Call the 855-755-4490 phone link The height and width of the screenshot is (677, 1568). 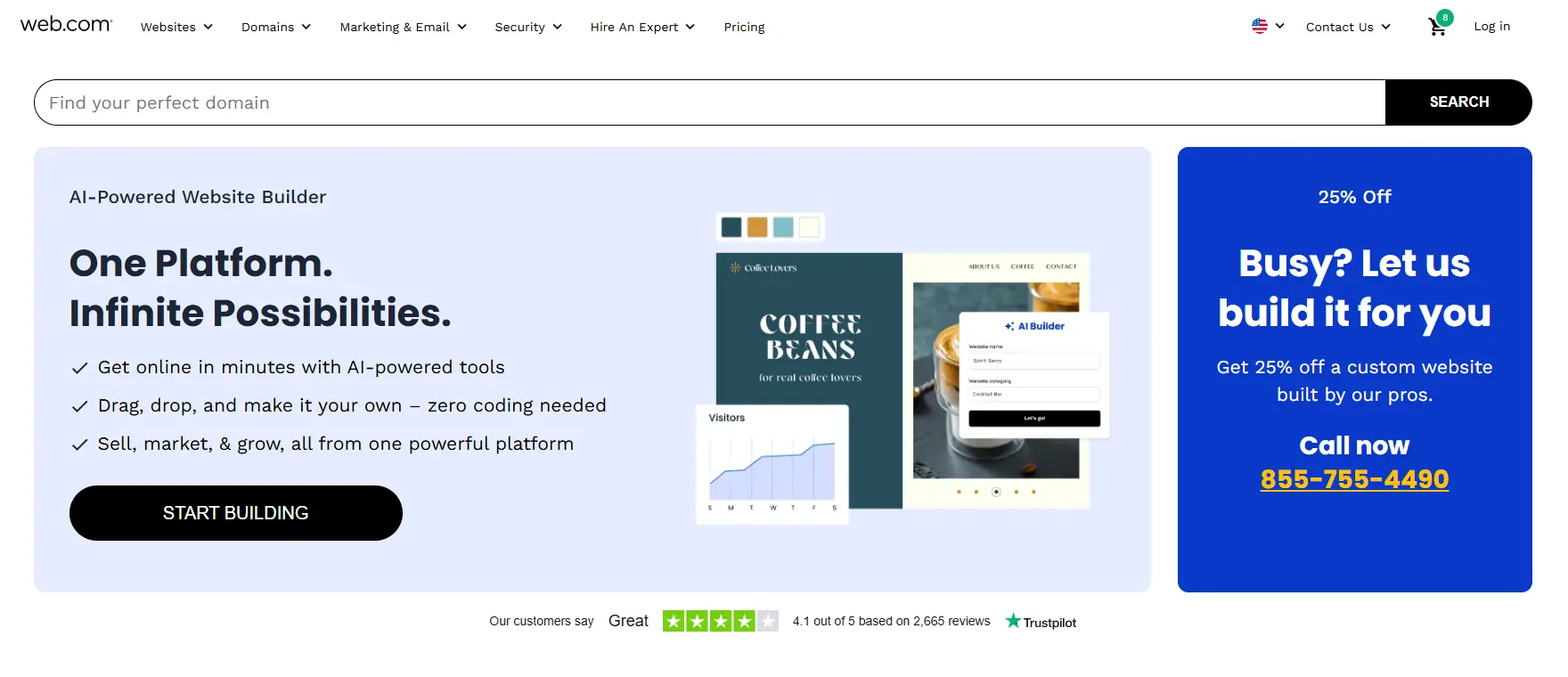[x=1354, y=479]
